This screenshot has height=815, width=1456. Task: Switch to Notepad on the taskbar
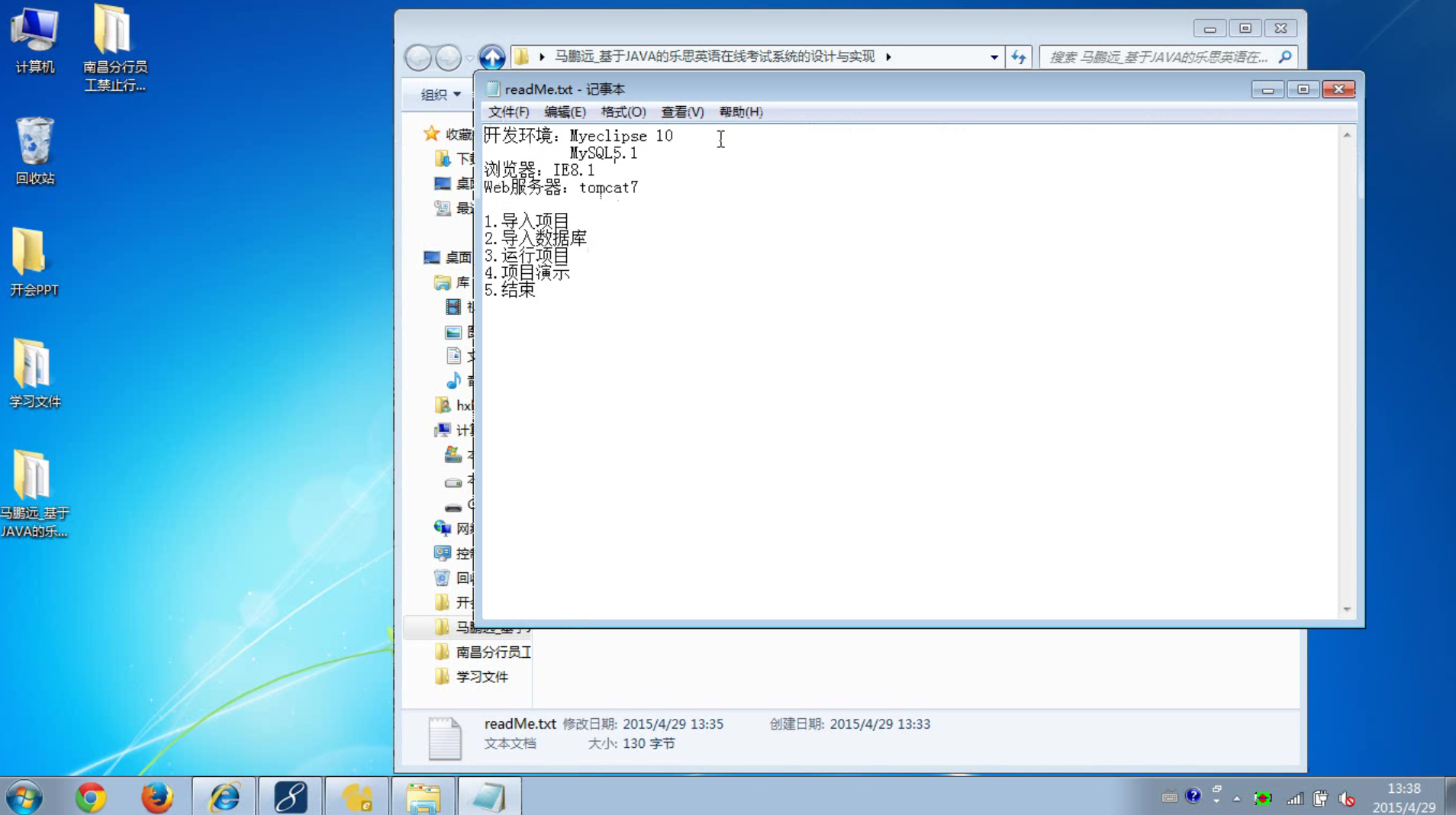(x=489, y=797)
